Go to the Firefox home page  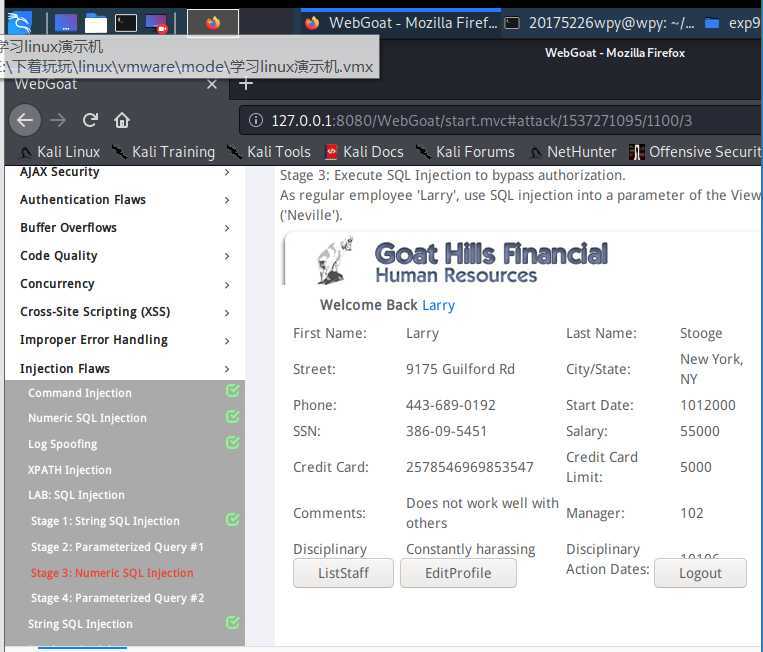pos(122,120)
